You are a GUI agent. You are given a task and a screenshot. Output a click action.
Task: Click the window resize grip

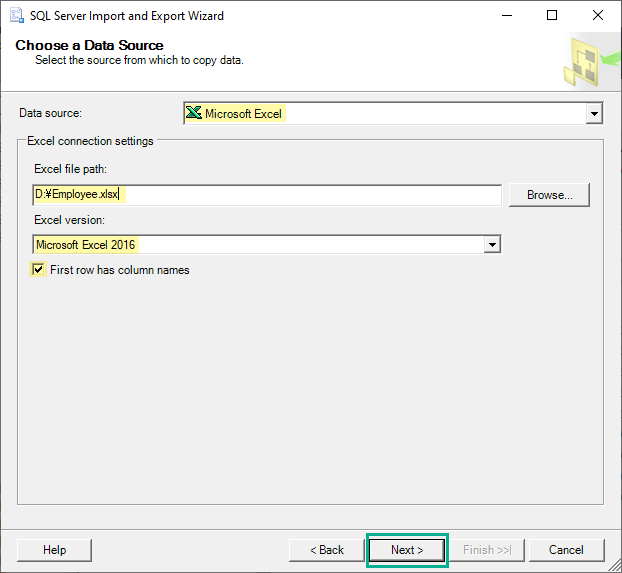coord(615,566)
